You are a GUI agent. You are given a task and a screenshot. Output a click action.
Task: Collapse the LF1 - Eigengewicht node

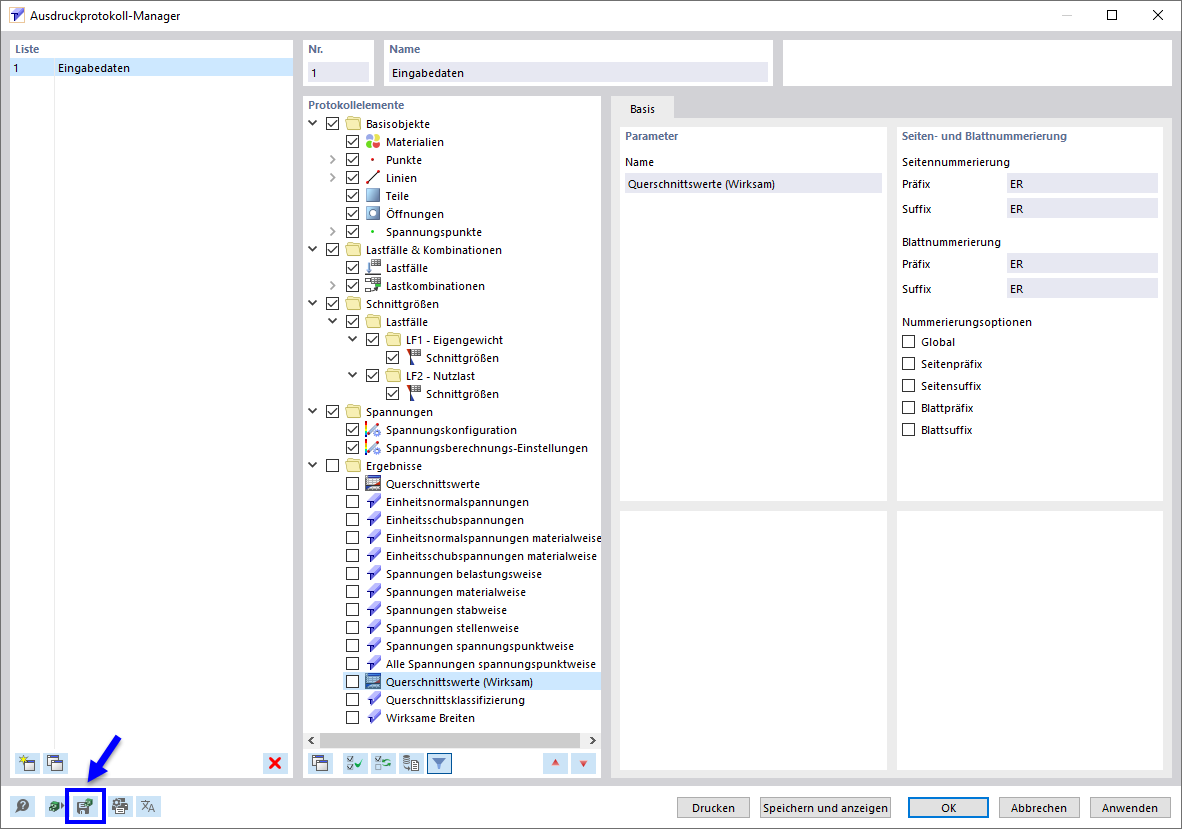(x=352, y=340)
